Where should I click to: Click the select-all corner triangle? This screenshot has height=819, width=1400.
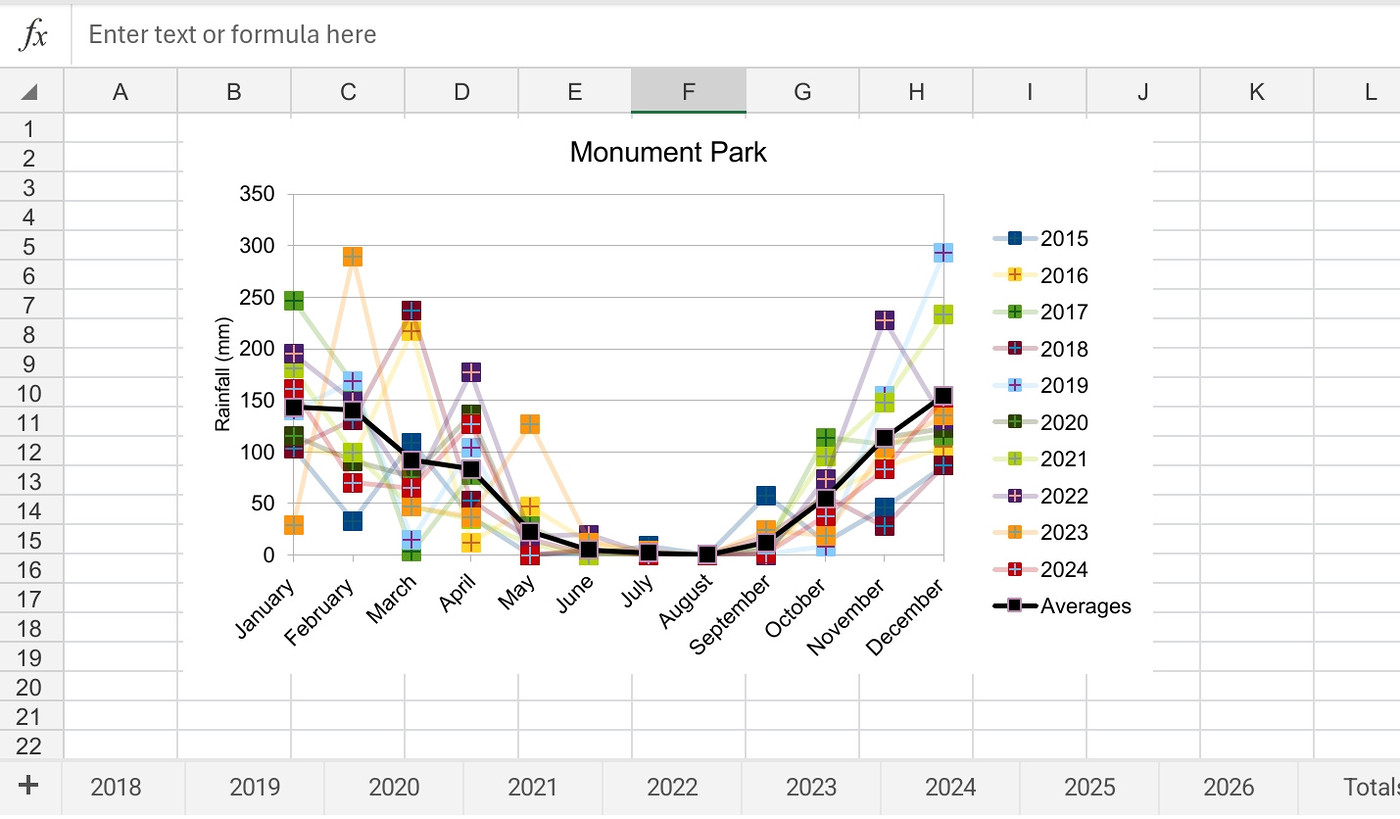click(30, 93)
